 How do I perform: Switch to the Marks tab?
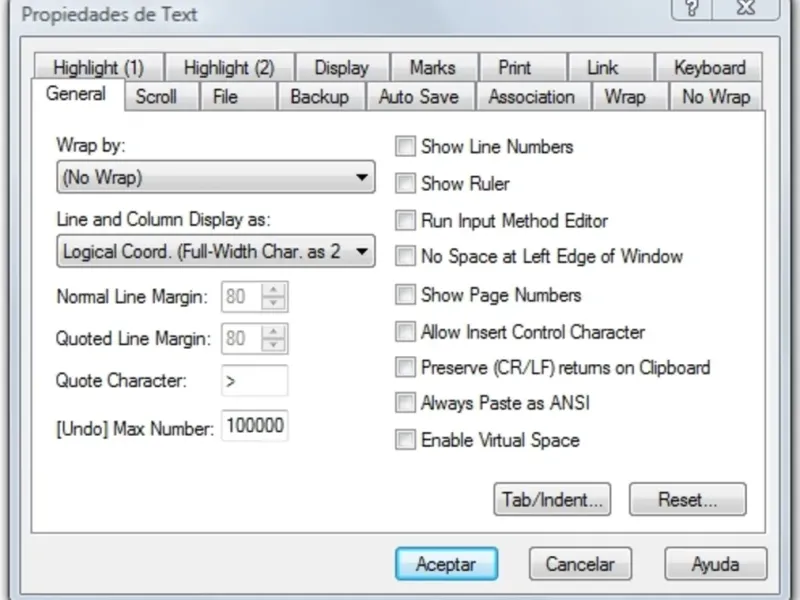coord(433,67)
